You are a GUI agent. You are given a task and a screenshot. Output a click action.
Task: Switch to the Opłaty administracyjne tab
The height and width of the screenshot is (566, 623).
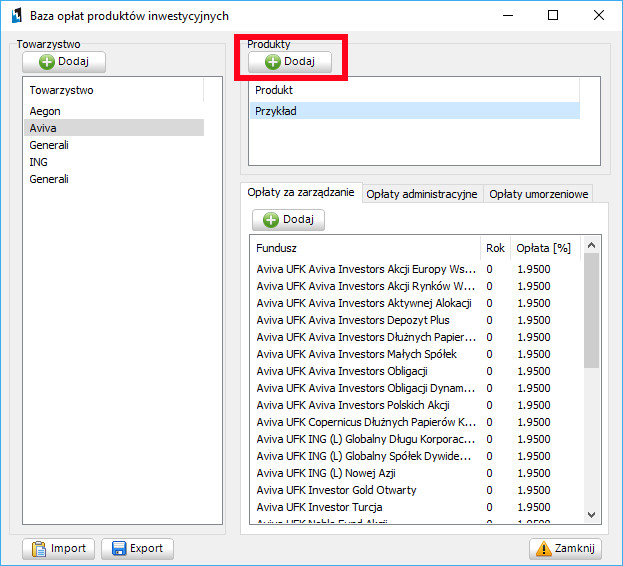click(x=421, y=194)
